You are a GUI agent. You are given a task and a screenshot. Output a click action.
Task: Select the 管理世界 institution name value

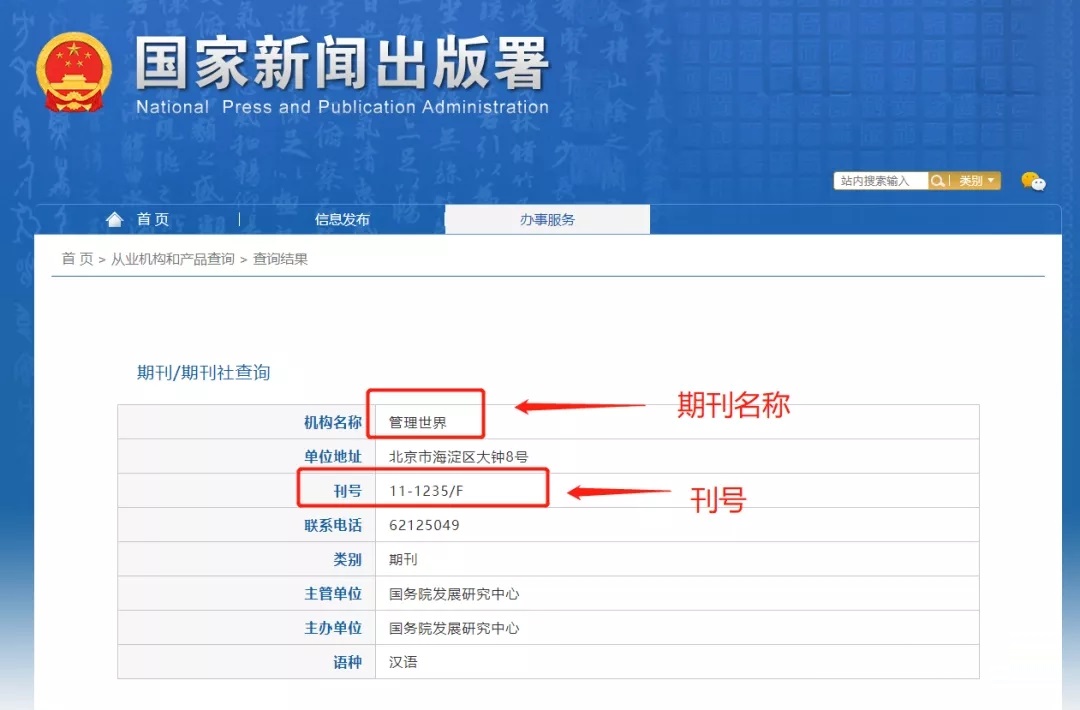(x=417, y=422)
